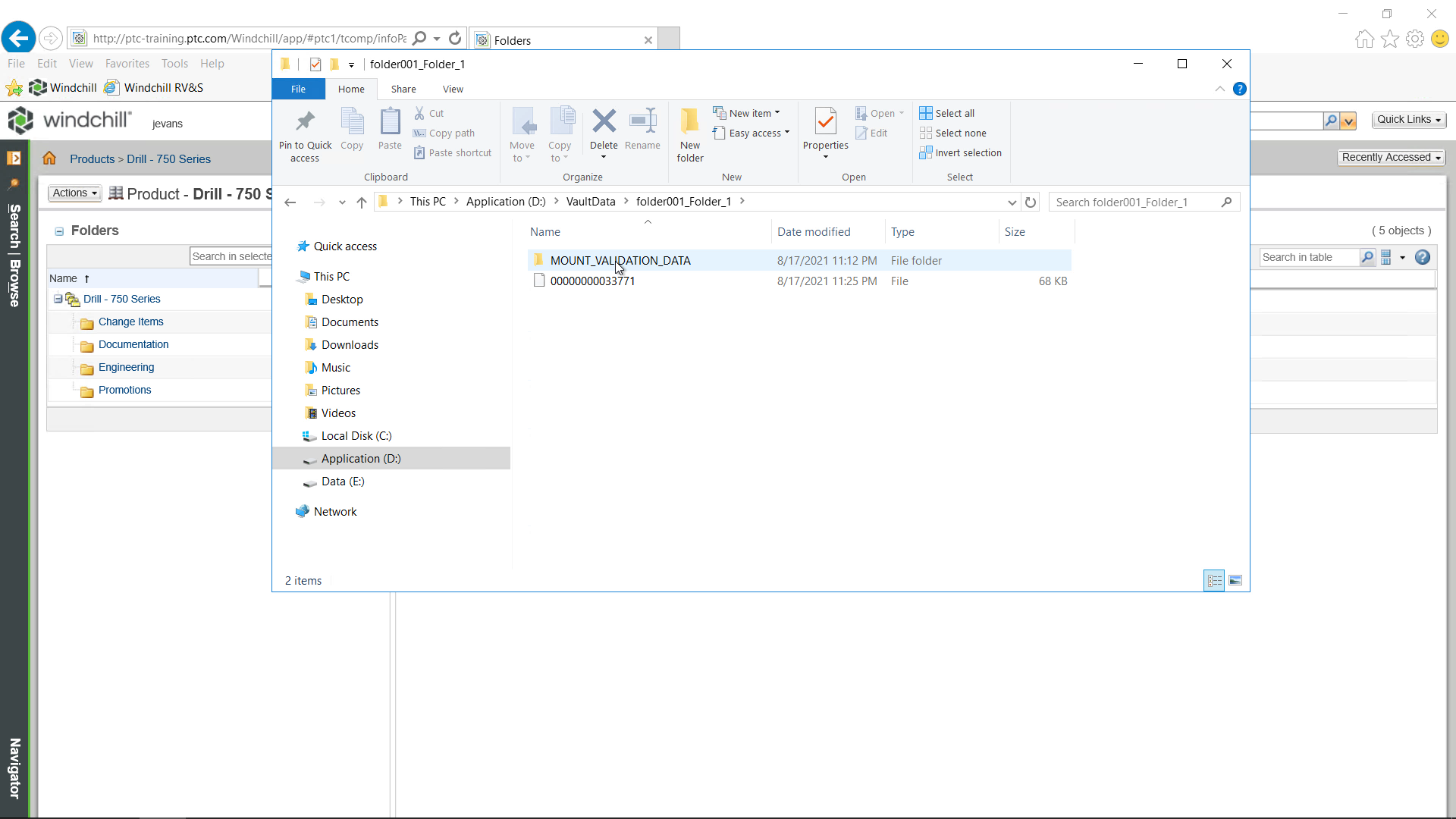This screenshot has height=819, width=1456.
Task: Click the Paste ribbon icon
Action: click(x=390, y=121)
